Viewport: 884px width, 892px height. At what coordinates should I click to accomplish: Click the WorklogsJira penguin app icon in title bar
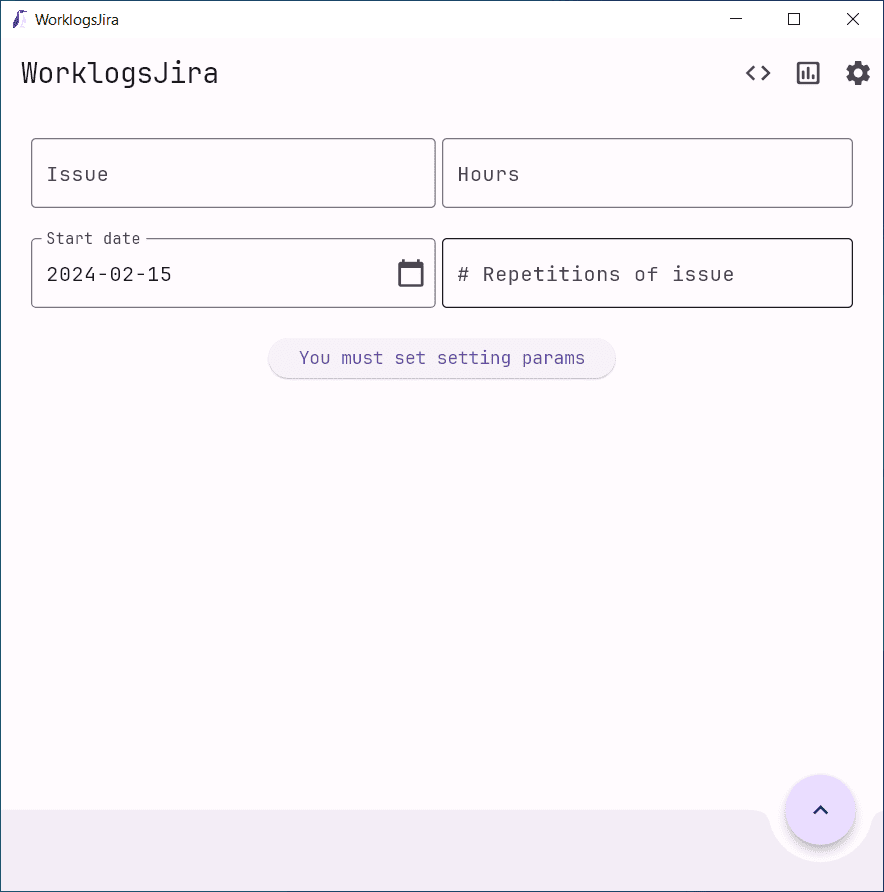tap(20, 19)
